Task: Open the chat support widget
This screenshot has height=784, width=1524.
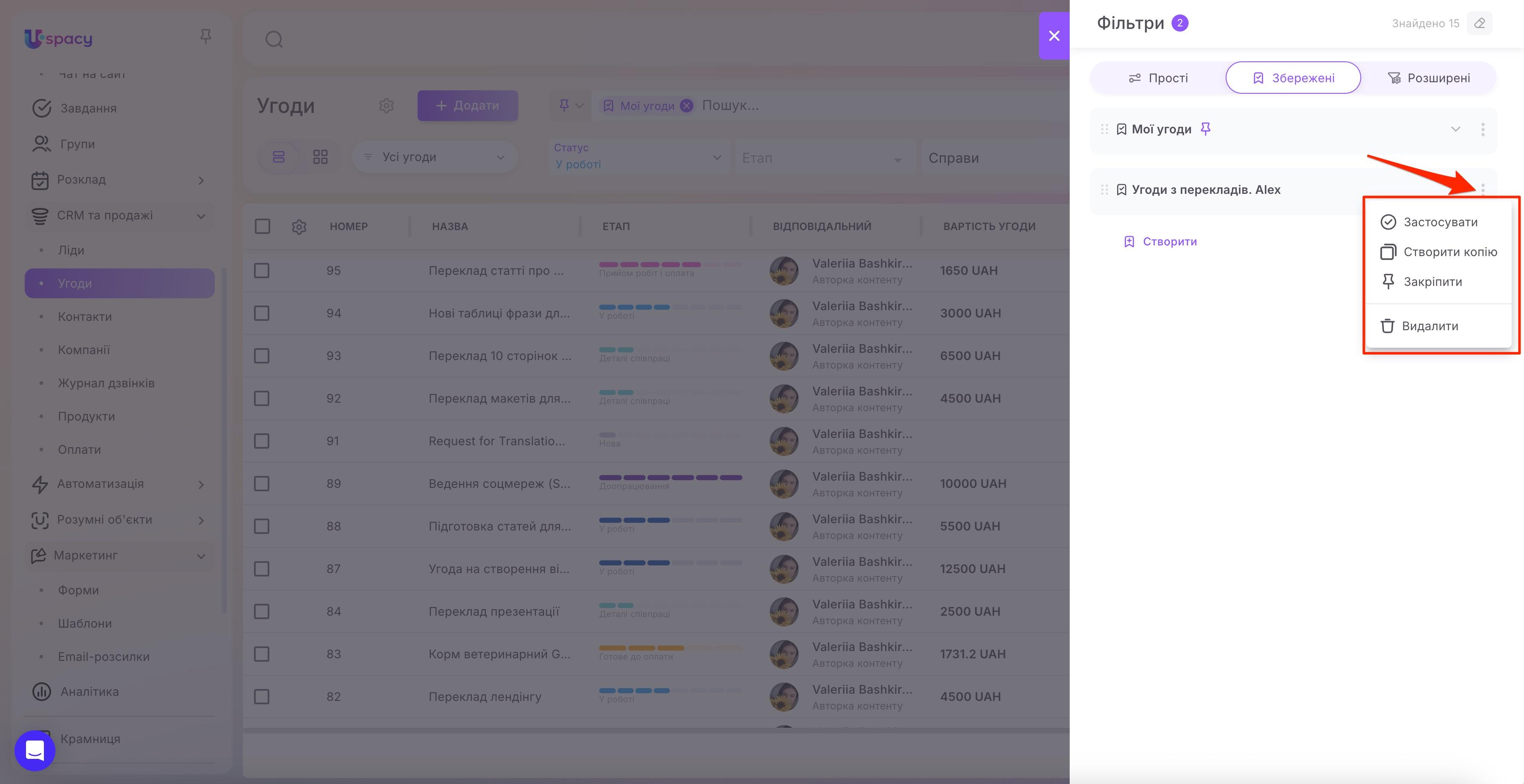Action: click(35, 750)
